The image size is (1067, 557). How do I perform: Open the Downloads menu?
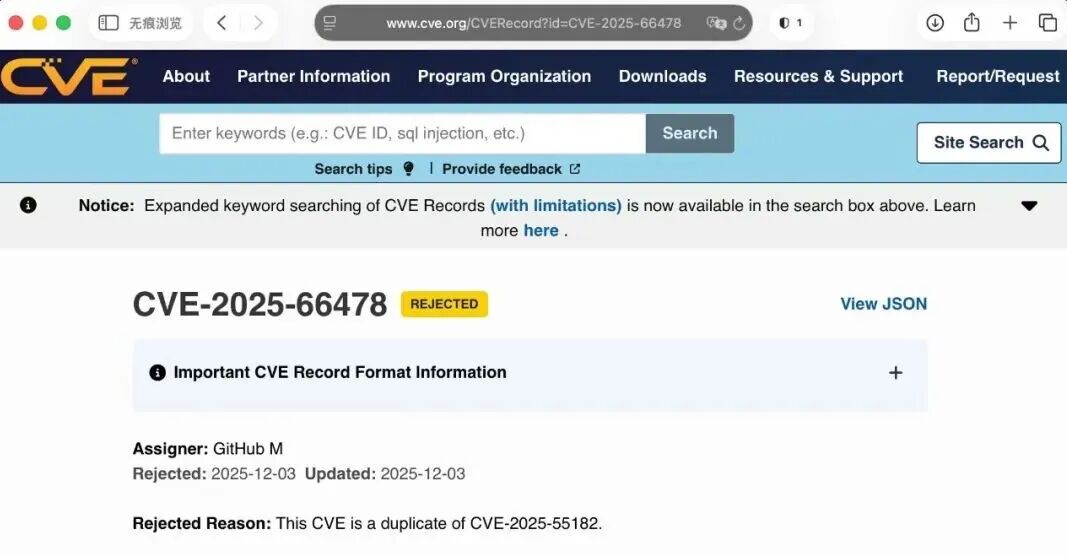point(662,76)
